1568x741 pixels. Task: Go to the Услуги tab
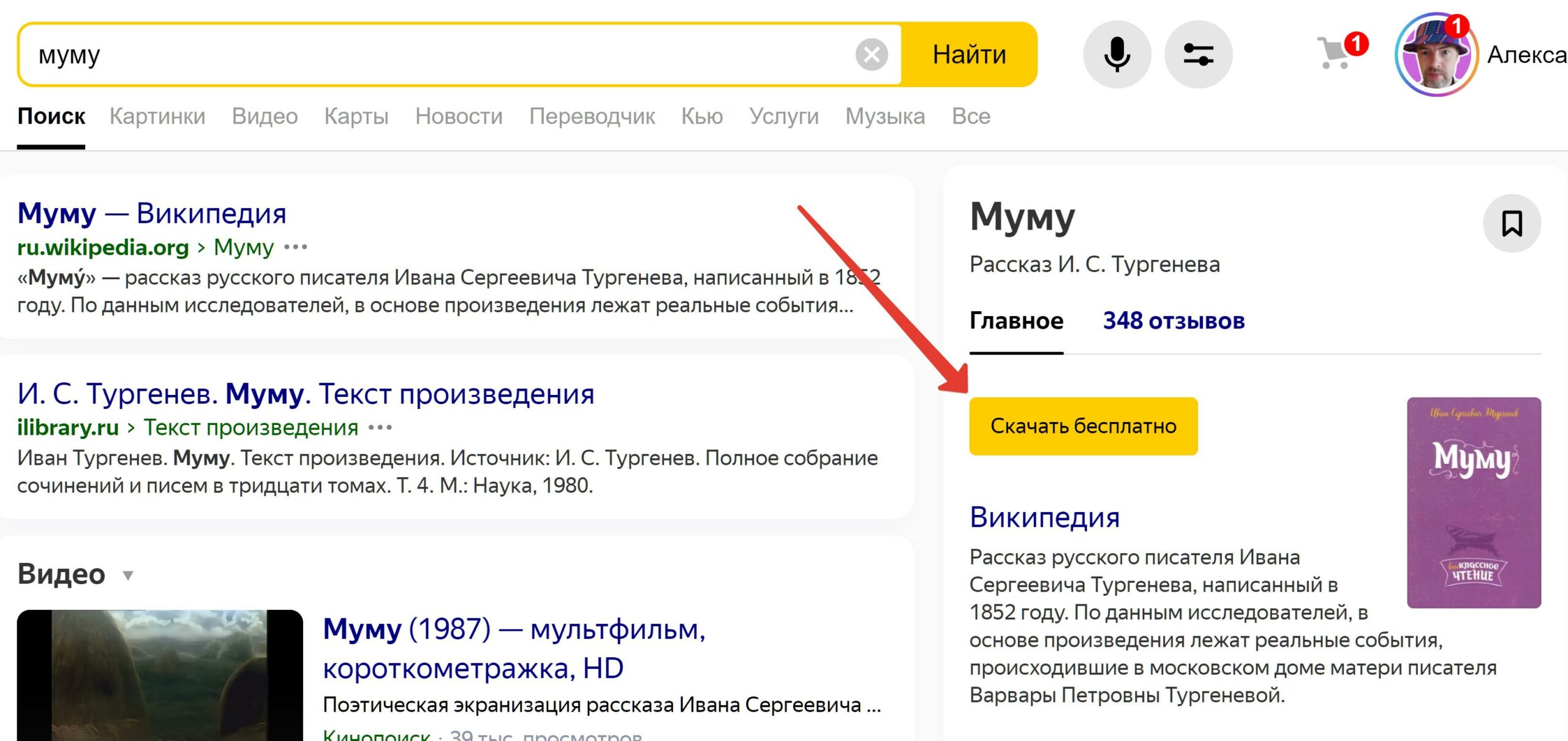point(784,116)
